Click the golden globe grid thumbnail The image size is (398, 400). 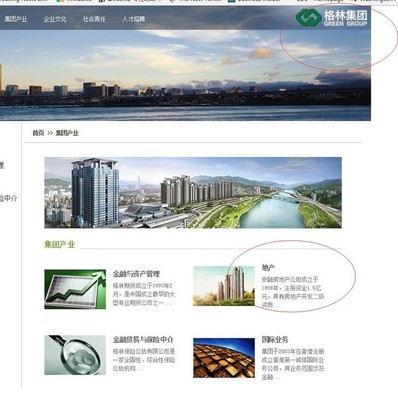click(x=224, y=358)
